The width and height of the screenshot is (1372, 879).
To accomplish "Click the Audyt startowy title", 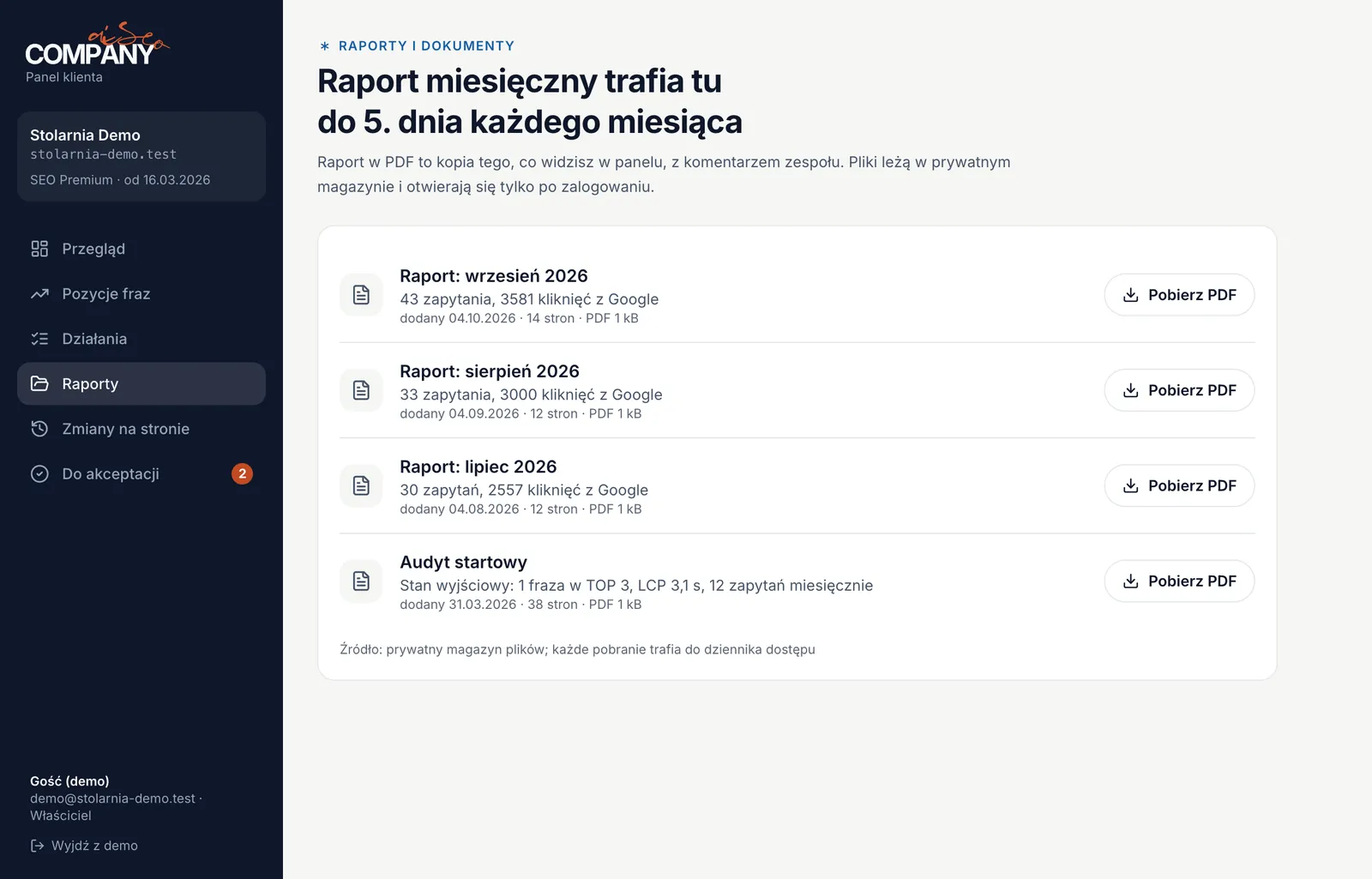I will pyautogui.click(x=463, y=563).
